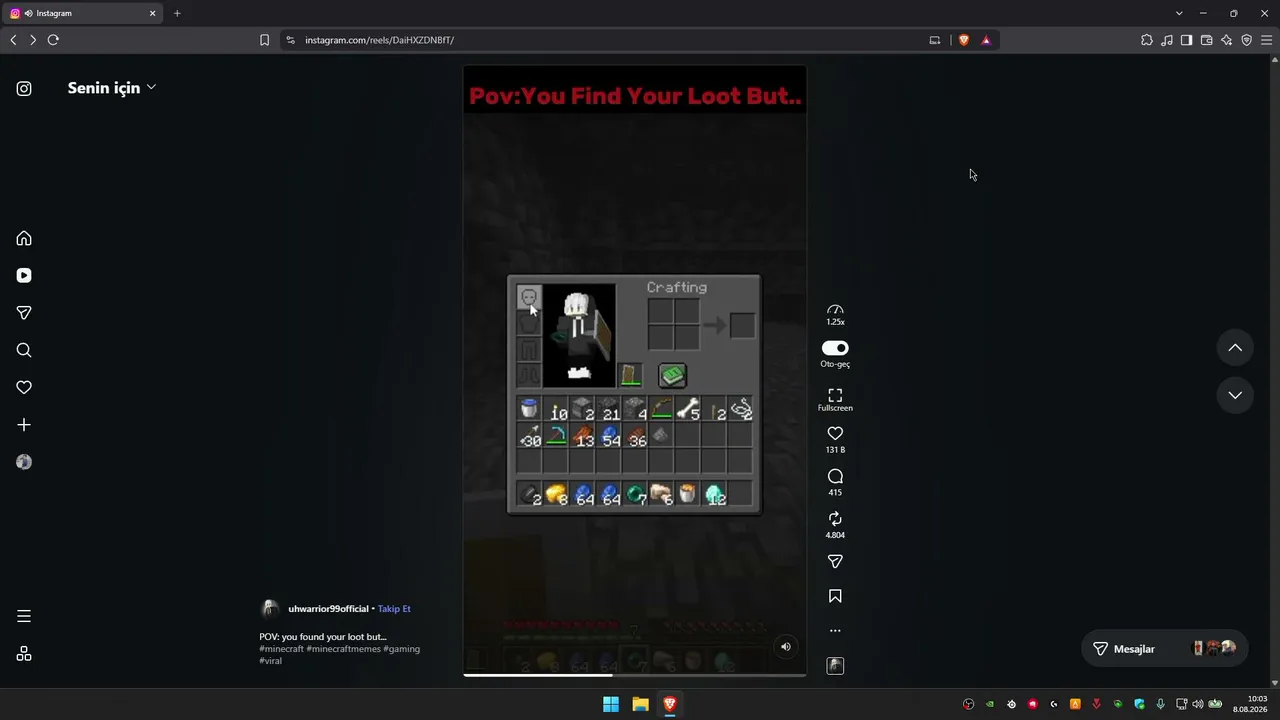1280x720 pixels.
Task: Open Brave browser from the taskbar
Action: tap(670, 704)
